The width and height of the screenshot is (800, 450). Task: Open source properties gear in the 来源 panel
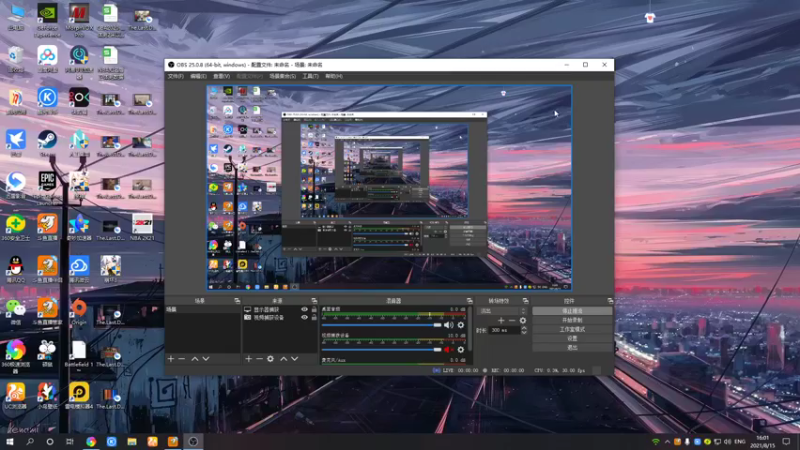(x=270, y=359)
